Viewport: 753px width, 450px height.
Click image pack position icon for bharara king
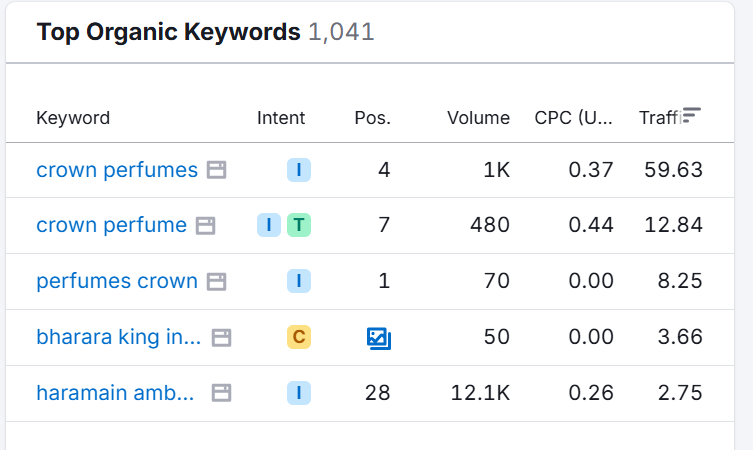[378, 338]
